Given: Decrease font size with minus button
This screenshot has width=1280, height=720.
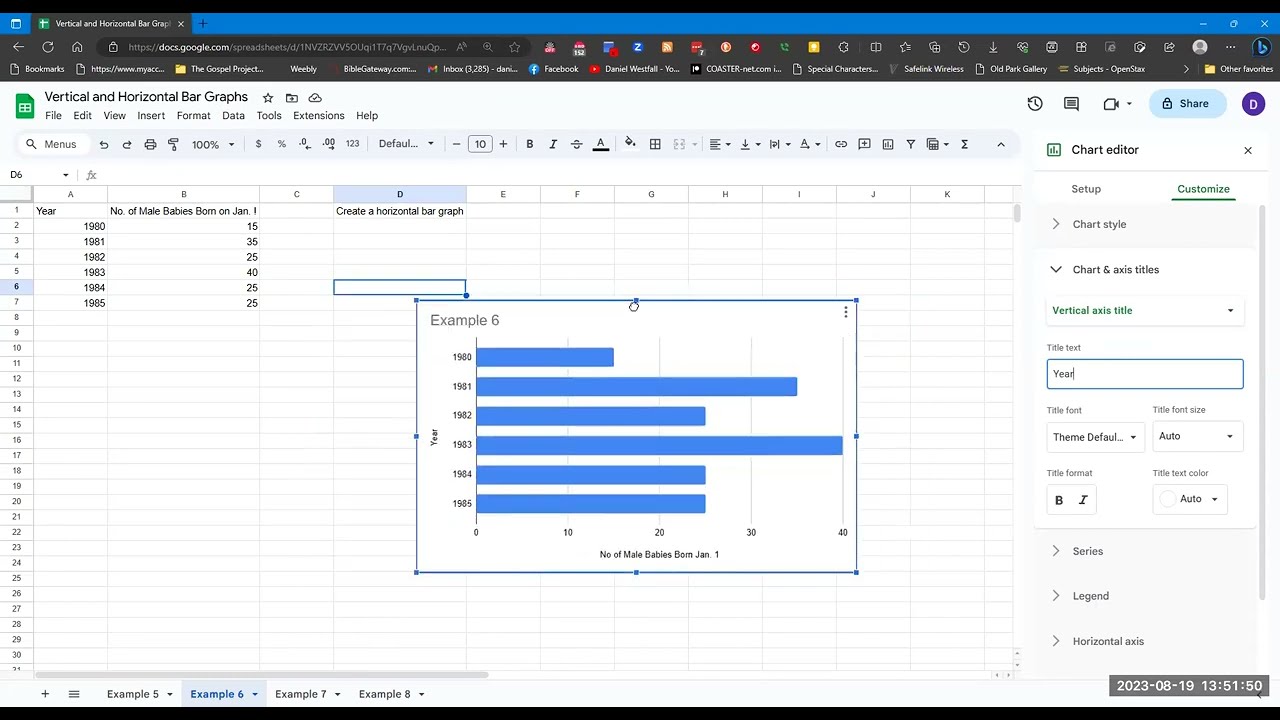Looking at the screenshot, I should [457, 144].
